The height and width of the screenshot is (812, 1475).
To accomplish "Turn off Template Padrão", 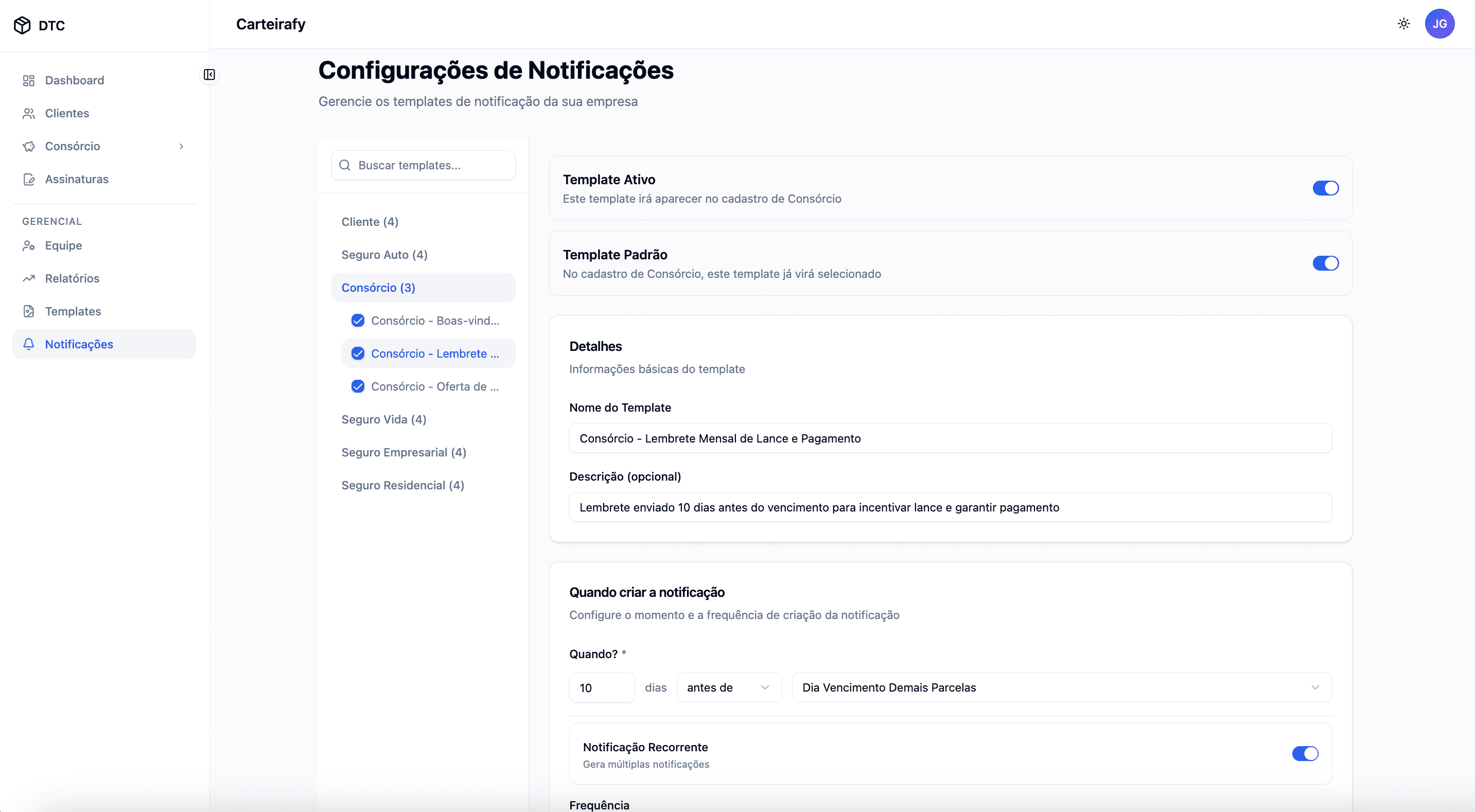I will coord(1326,263).
